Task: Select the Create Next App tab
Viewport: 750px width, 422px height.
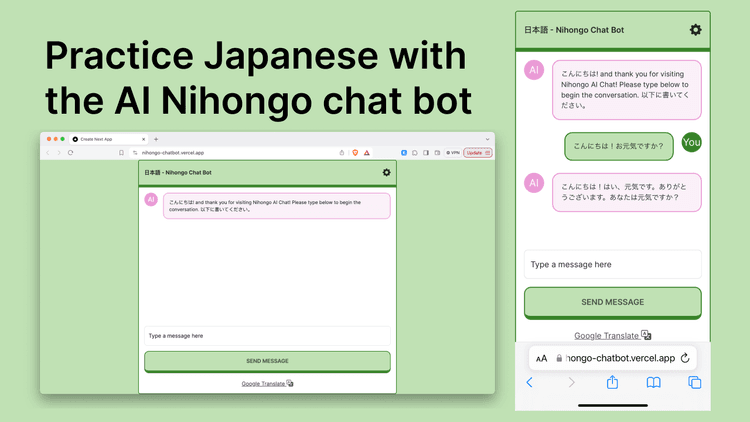Action: 109,139
